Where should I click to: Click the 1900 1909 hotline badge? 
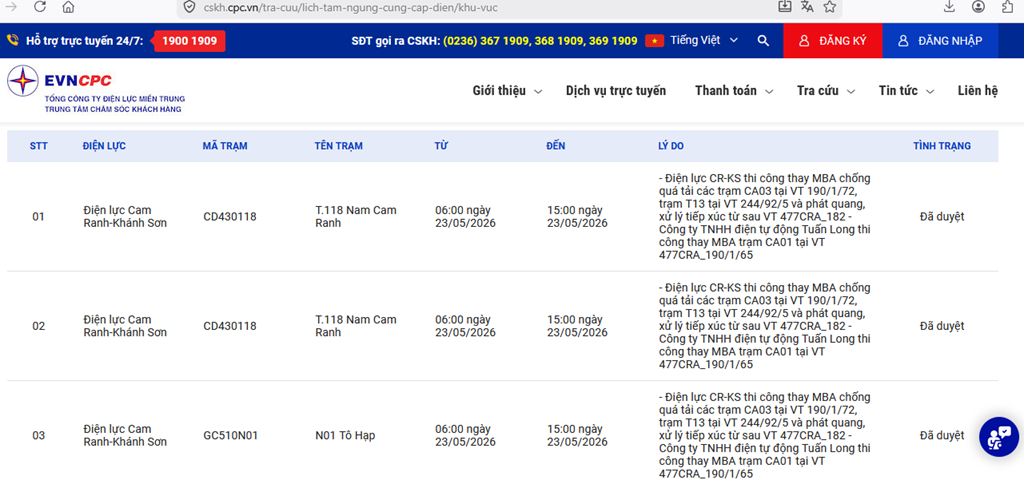click(x=189, y=41)
